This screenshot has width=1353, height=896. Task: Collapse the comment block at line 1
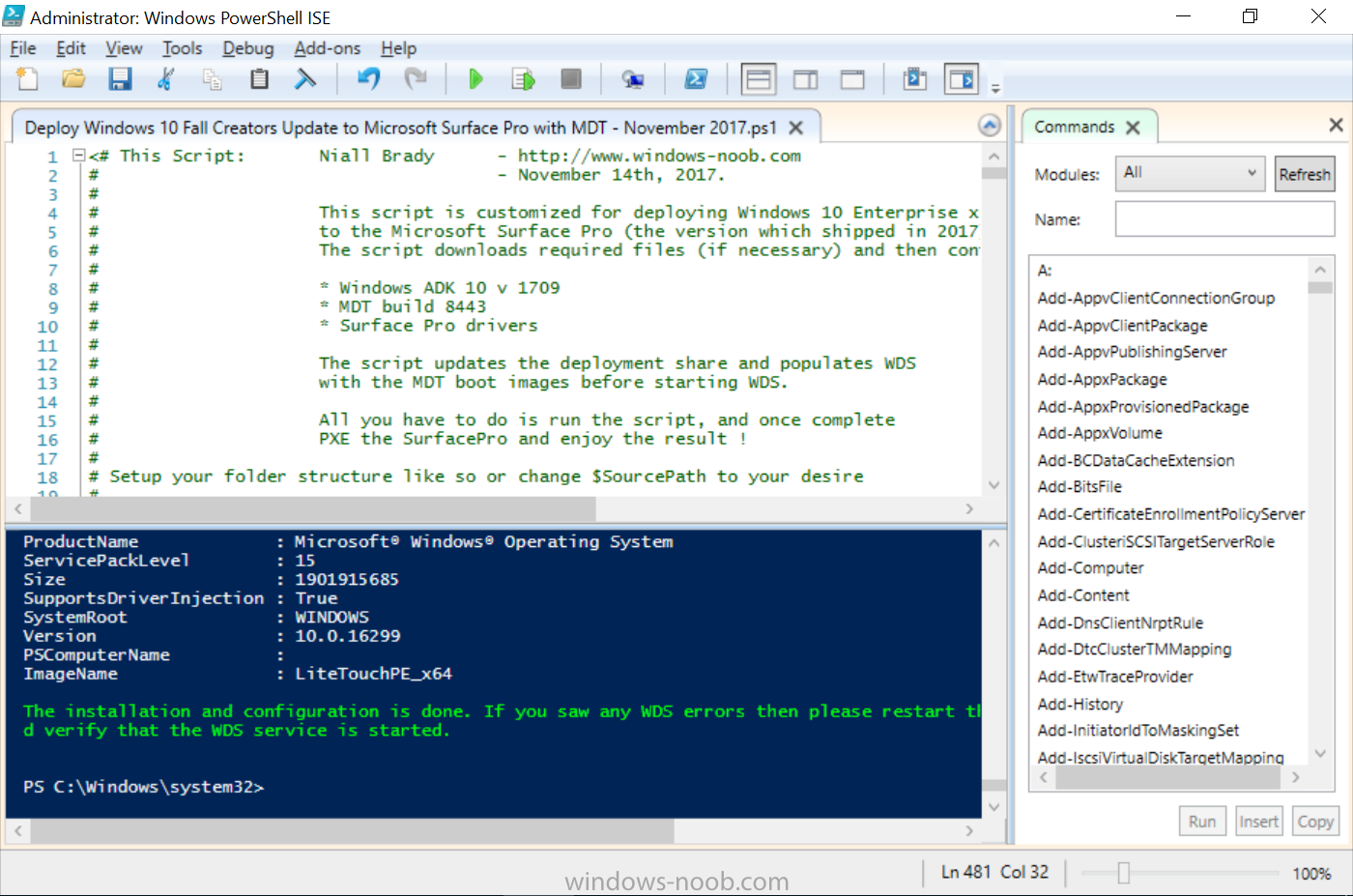[79, 156]
